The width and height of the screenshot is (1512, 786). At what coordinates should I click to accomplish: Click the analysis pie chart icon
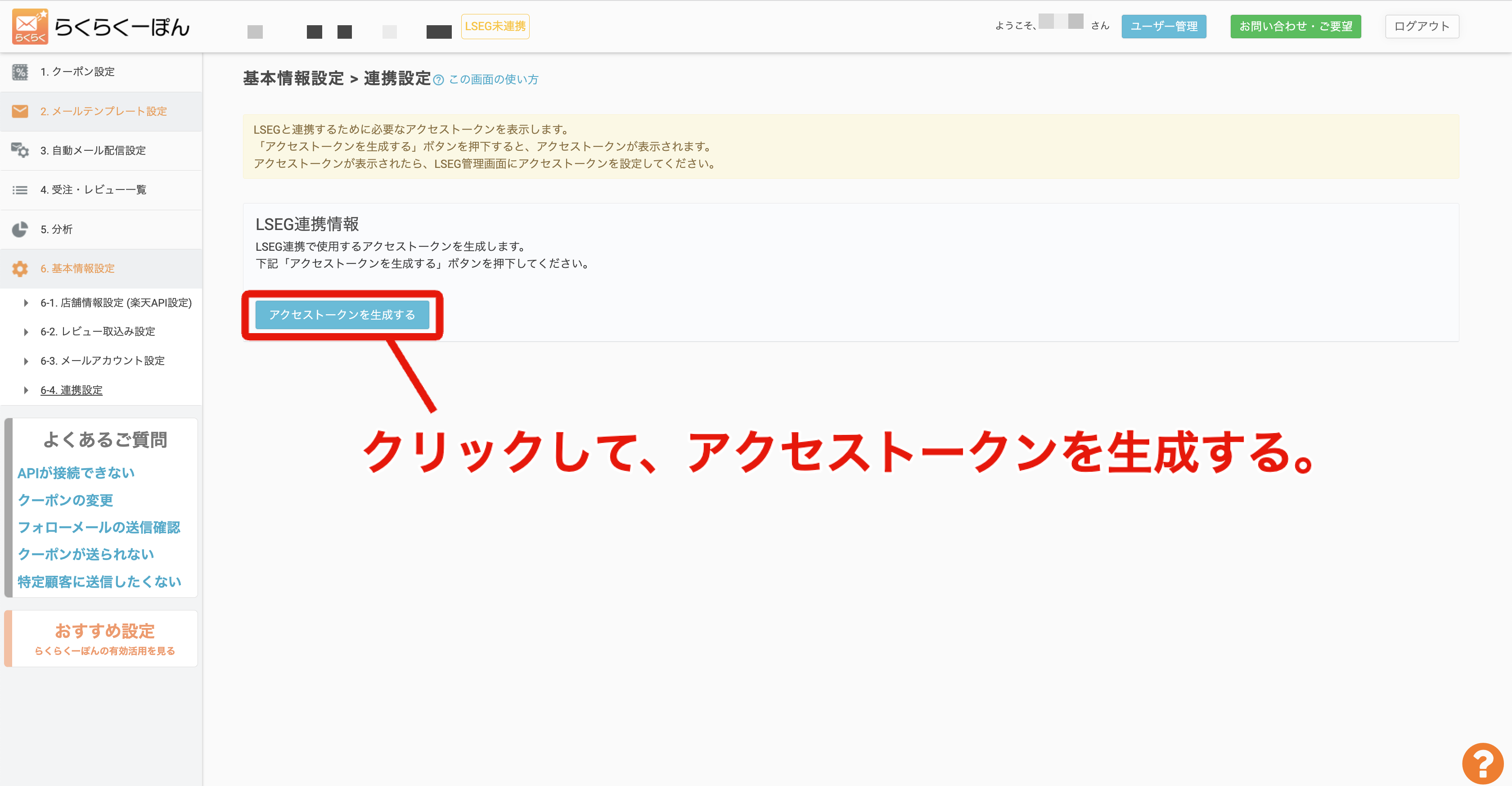click(x=20, y=230)
